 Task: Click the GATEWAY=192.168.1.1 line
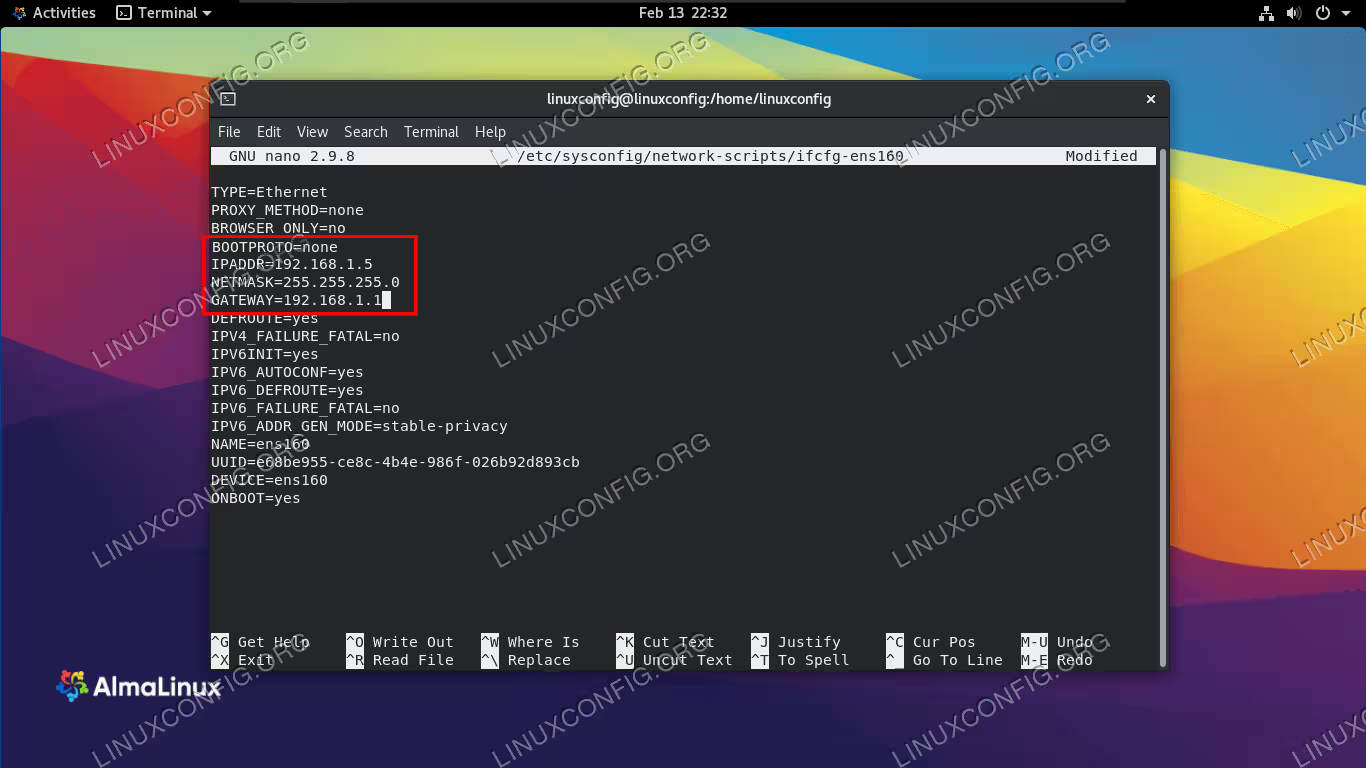point(296,300)
